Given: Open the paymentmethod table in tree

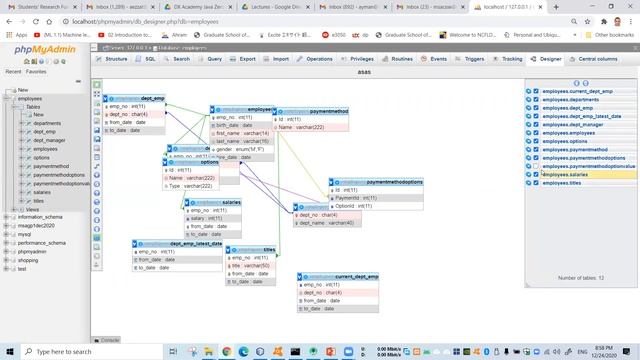Looking at the screenshot, I should coord(51,167).
